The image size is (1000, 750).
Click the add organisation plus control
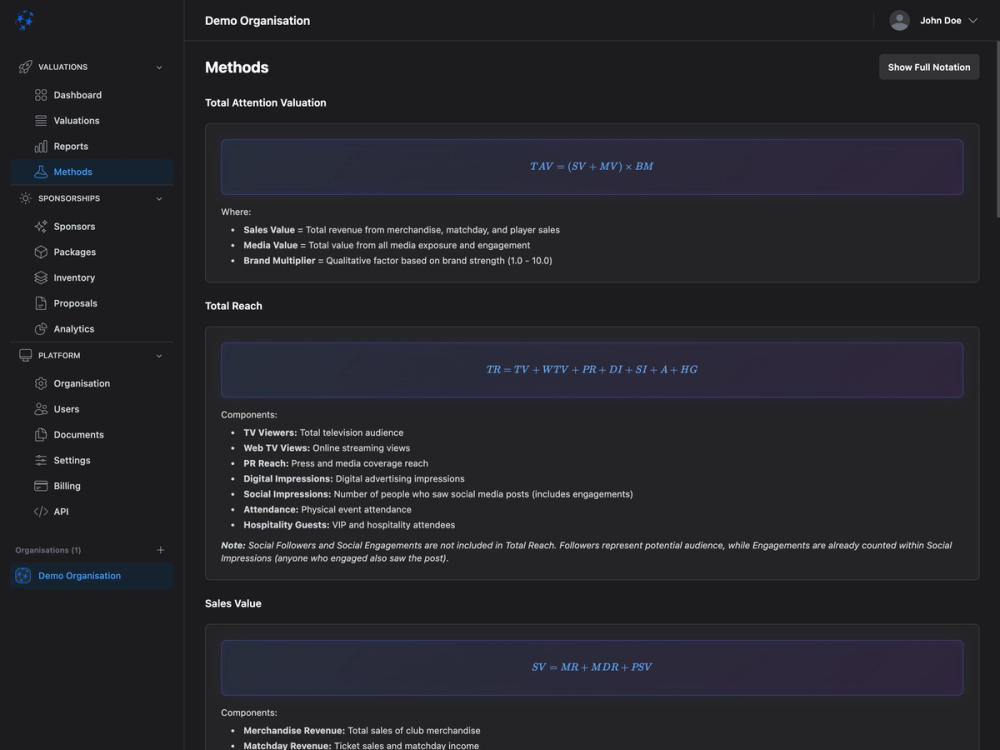pyautogui.click(x=160, y=549)
